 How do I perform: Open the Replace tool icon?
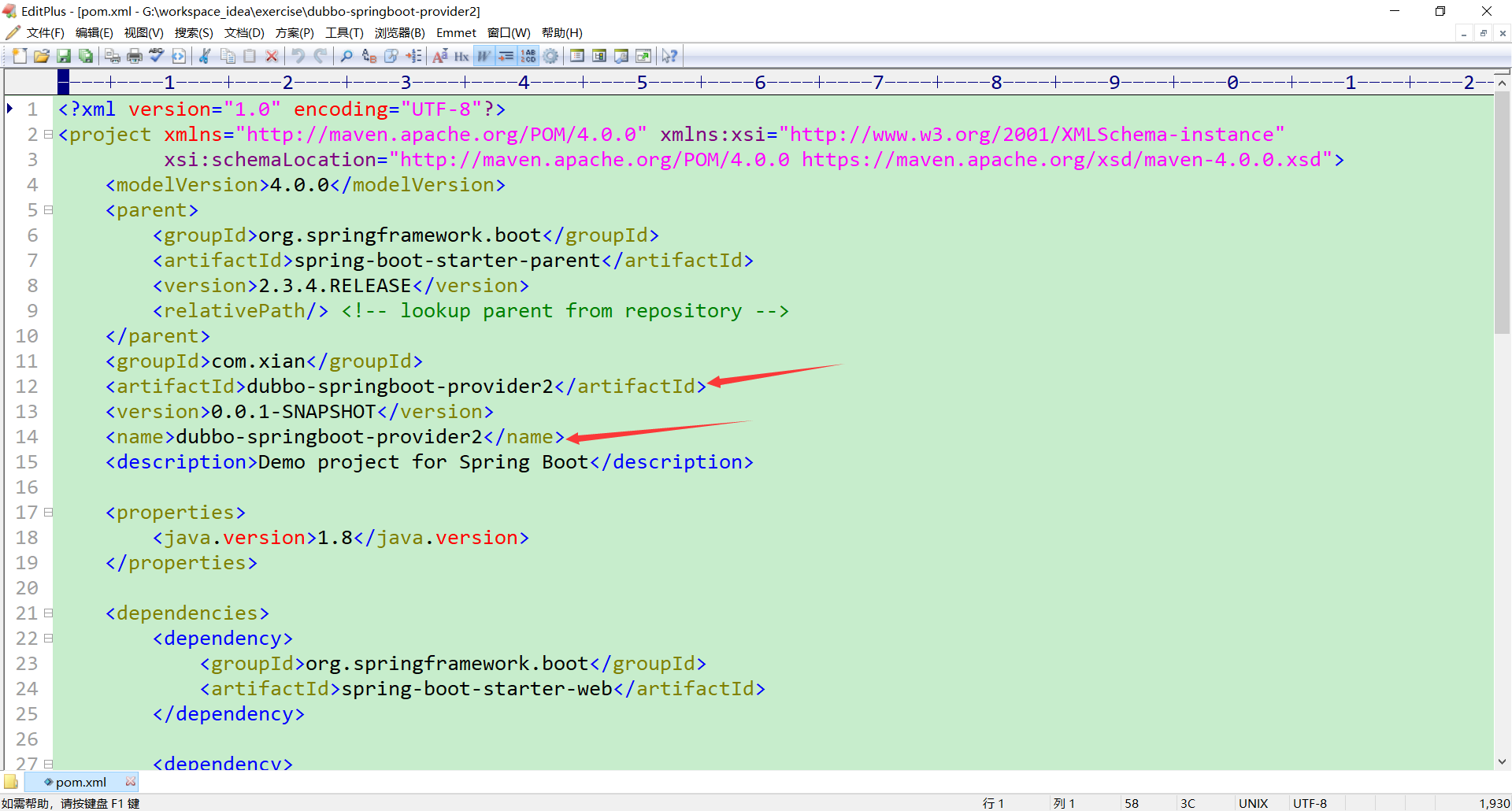pos(369,56)
